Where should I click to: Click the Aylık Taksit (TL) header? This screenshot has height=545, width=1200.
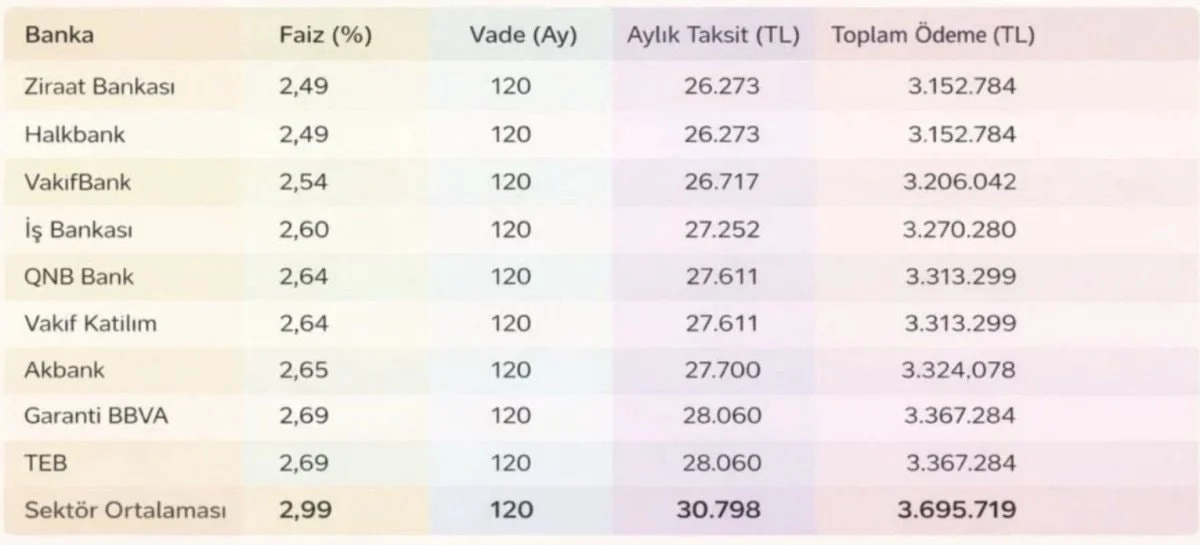[713, 36]
